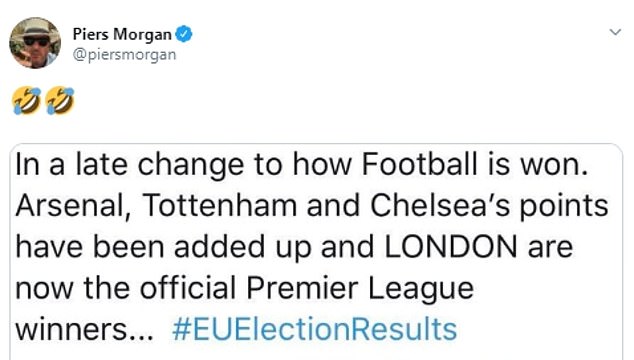The image size is (634, 360).
Task: Open the @piersmorgan handle link
Action: coord(125,55)
